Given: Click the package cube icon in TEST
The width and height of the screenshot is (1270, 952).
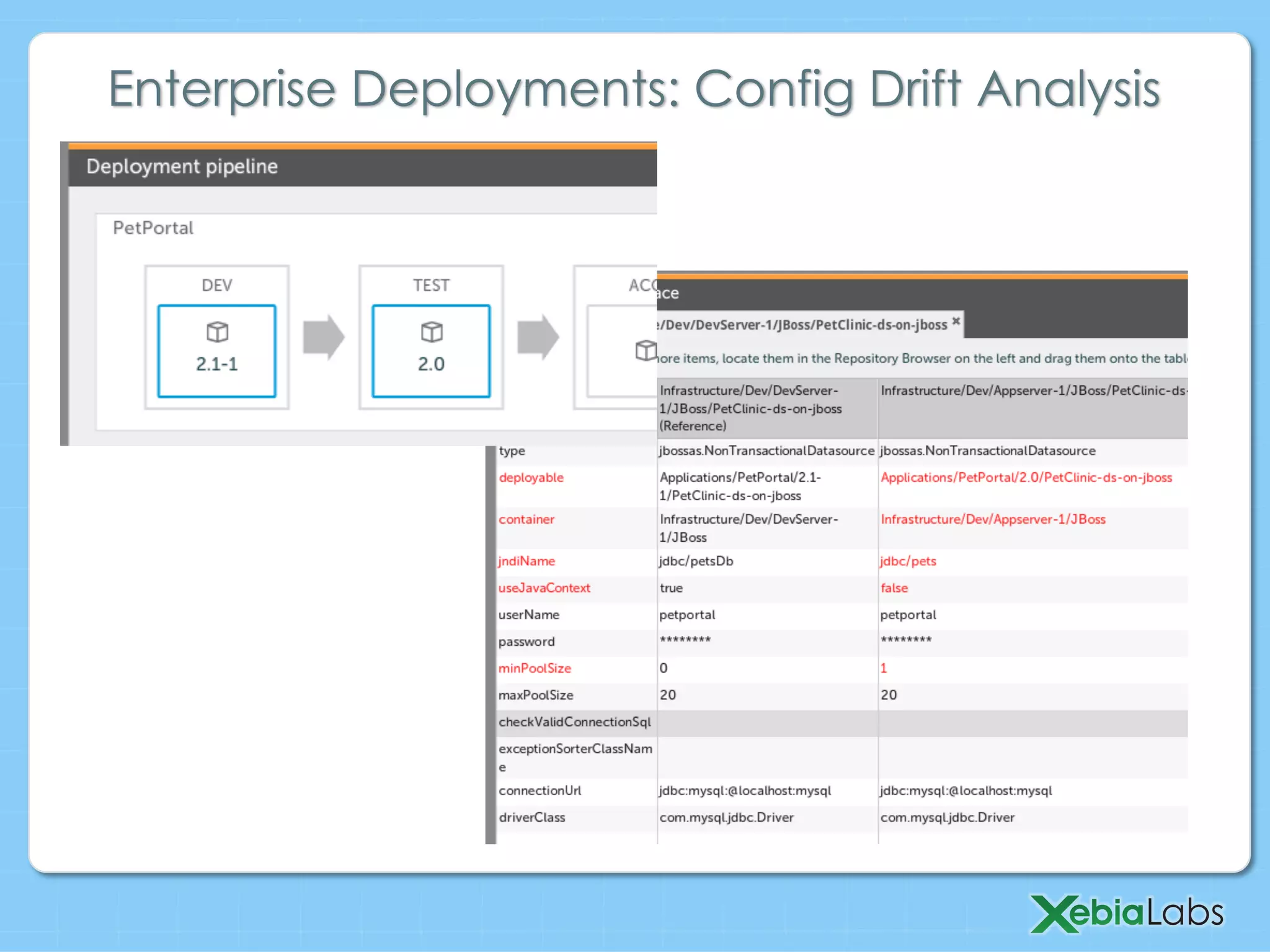Looking at the screenshot, I should point(432,332).
